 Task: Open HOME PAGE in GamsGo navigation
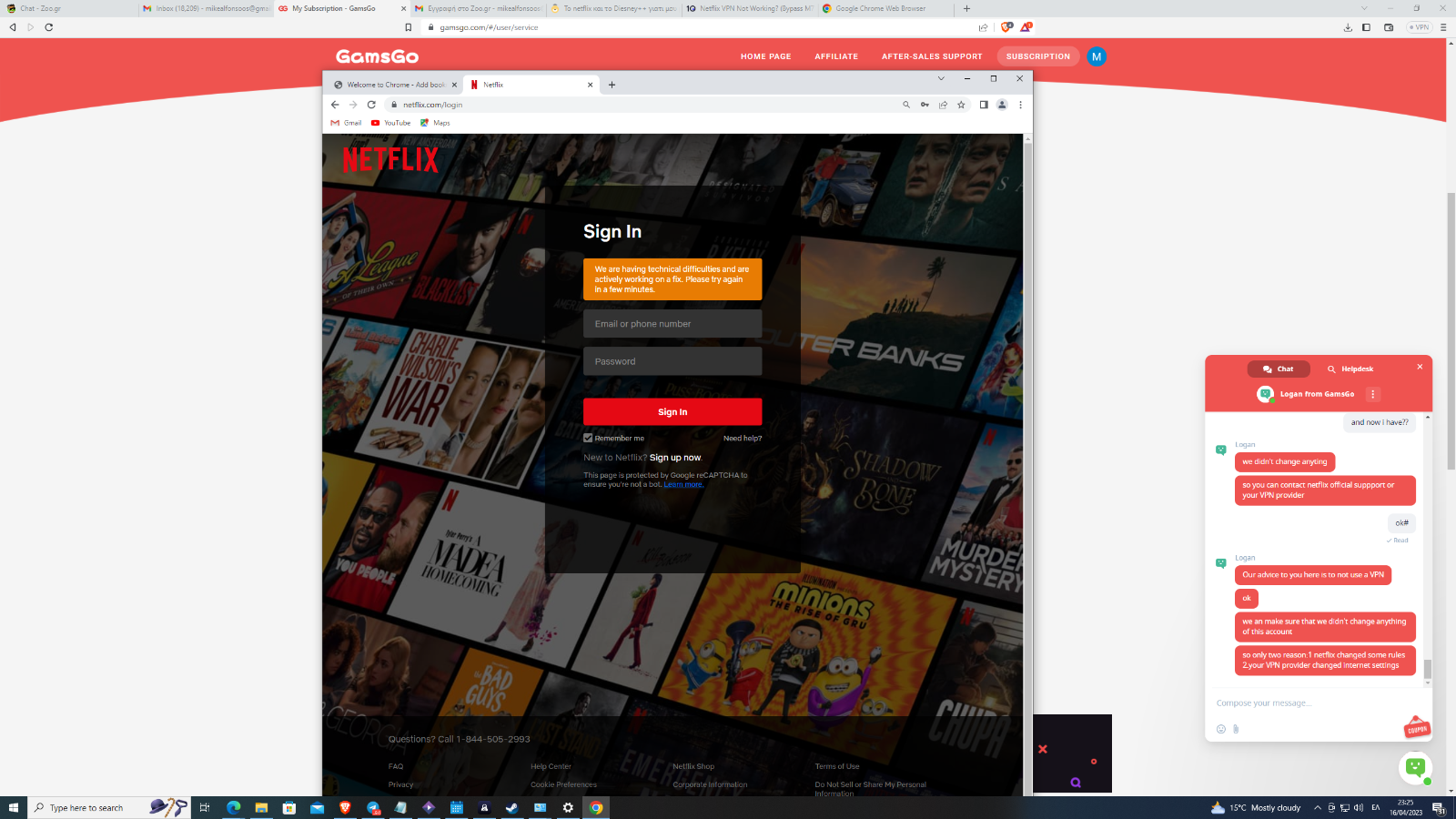click(765, 56)
